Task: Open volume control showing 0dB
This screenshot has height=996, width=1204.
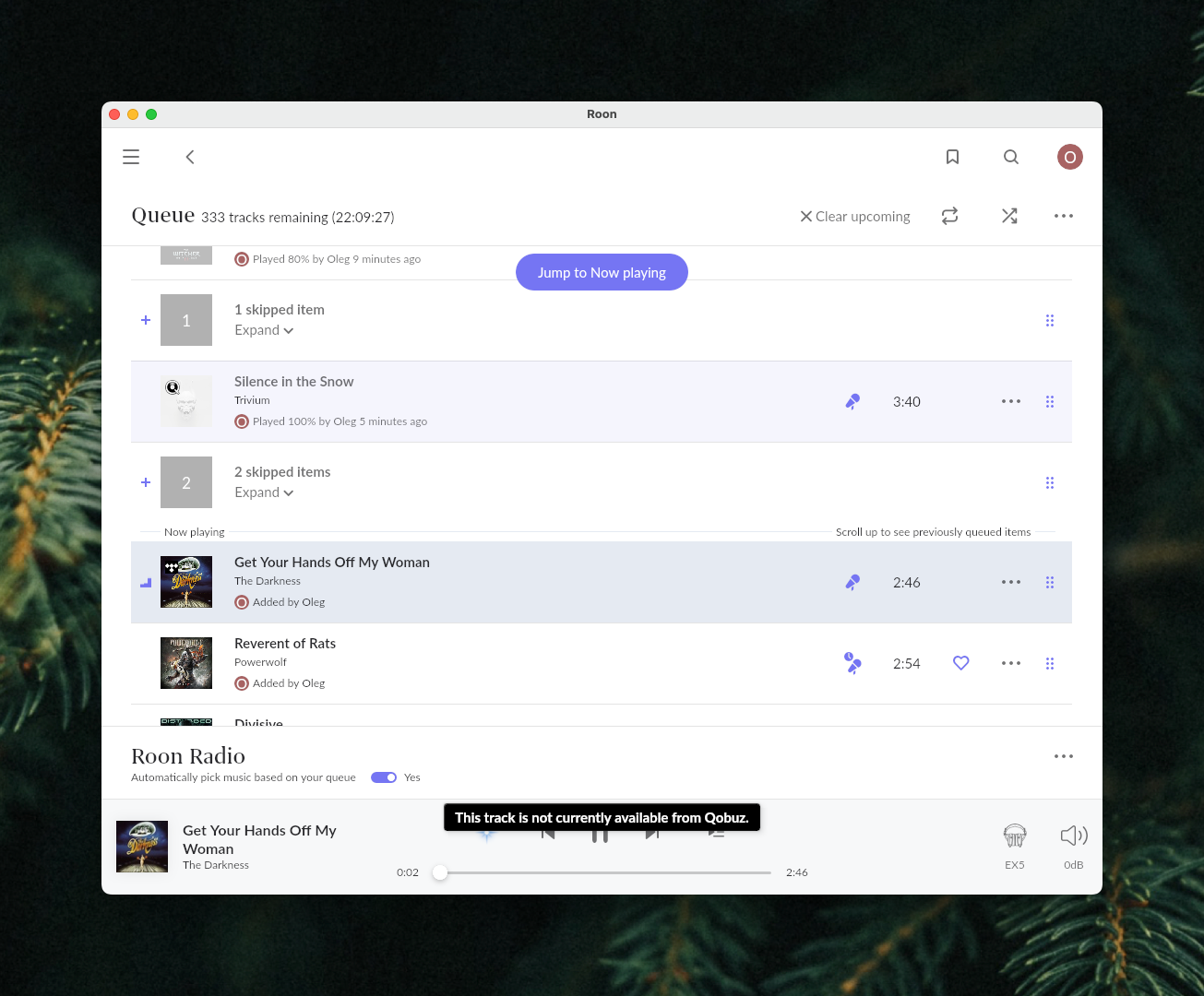Action: [x=1074, y=845]
